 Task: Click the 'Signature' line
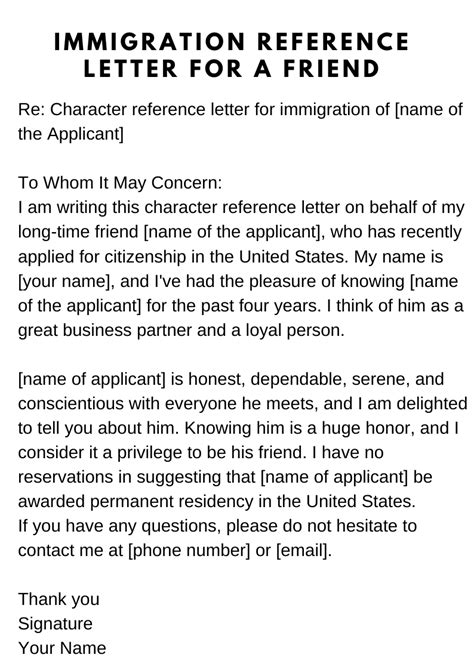point(55,624)
